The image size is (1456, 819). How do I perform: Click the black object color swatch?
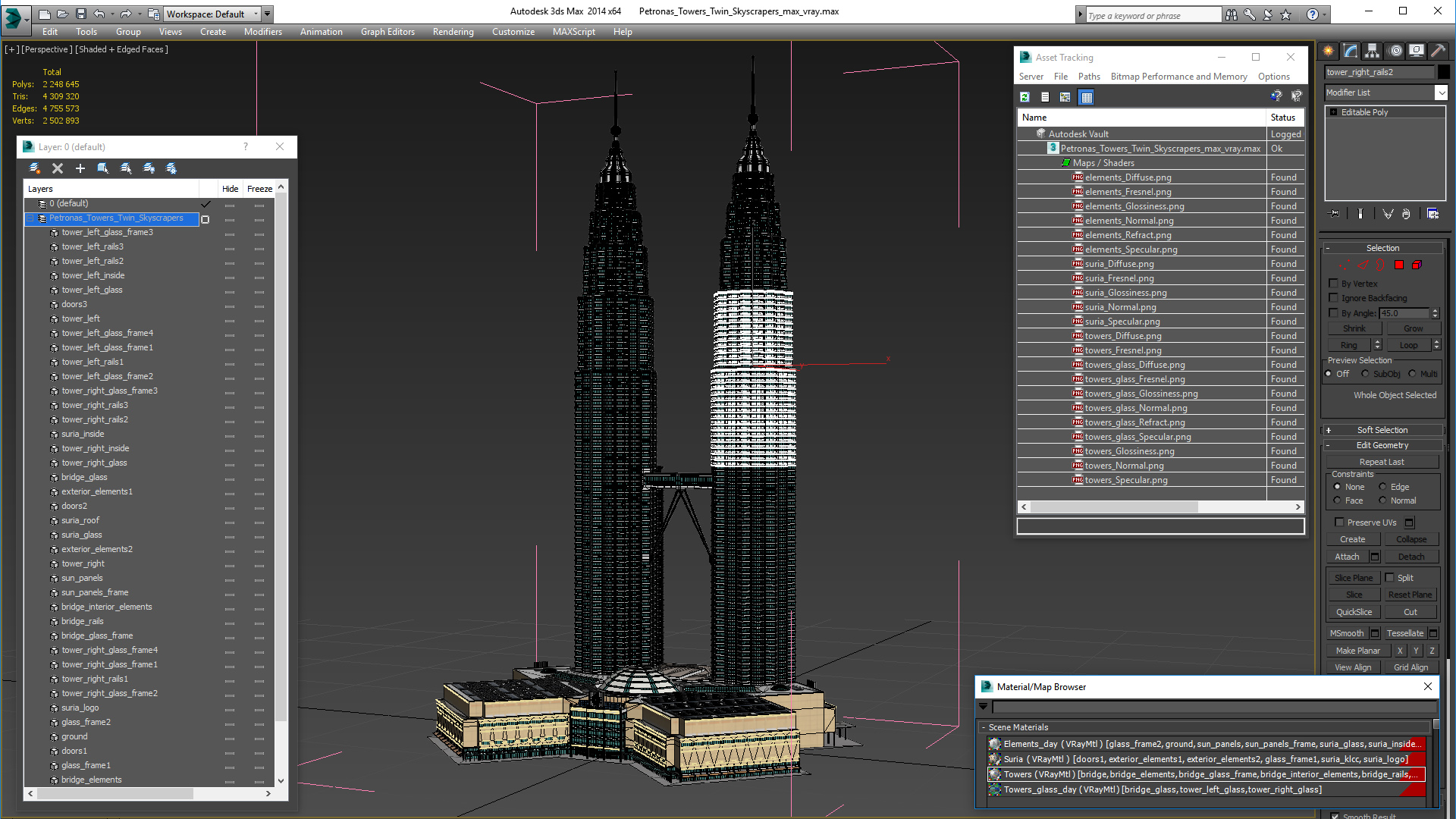click(x=1444, y=72)
